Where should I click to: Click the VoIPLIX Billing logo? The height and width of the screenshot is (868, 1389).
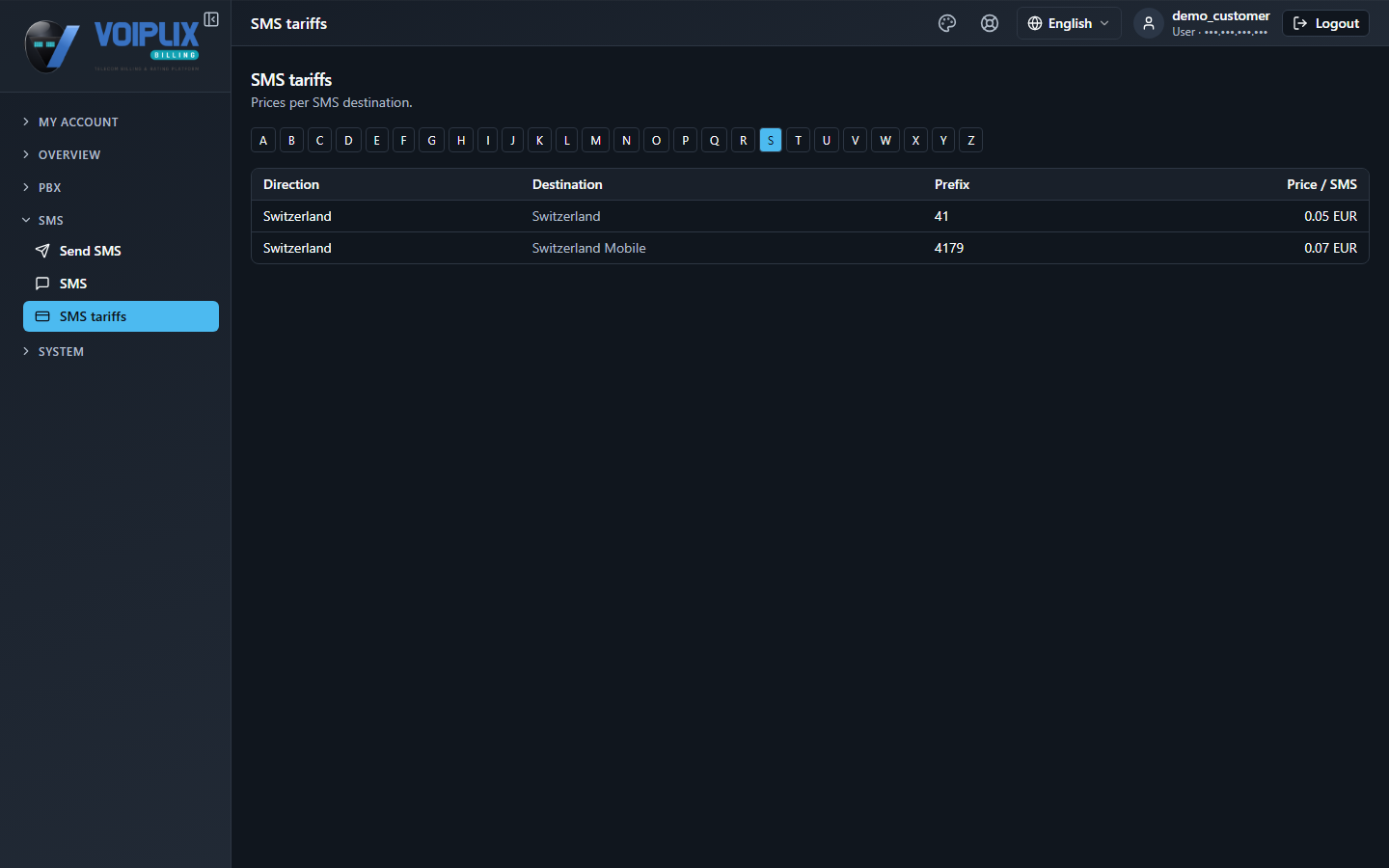112,45
